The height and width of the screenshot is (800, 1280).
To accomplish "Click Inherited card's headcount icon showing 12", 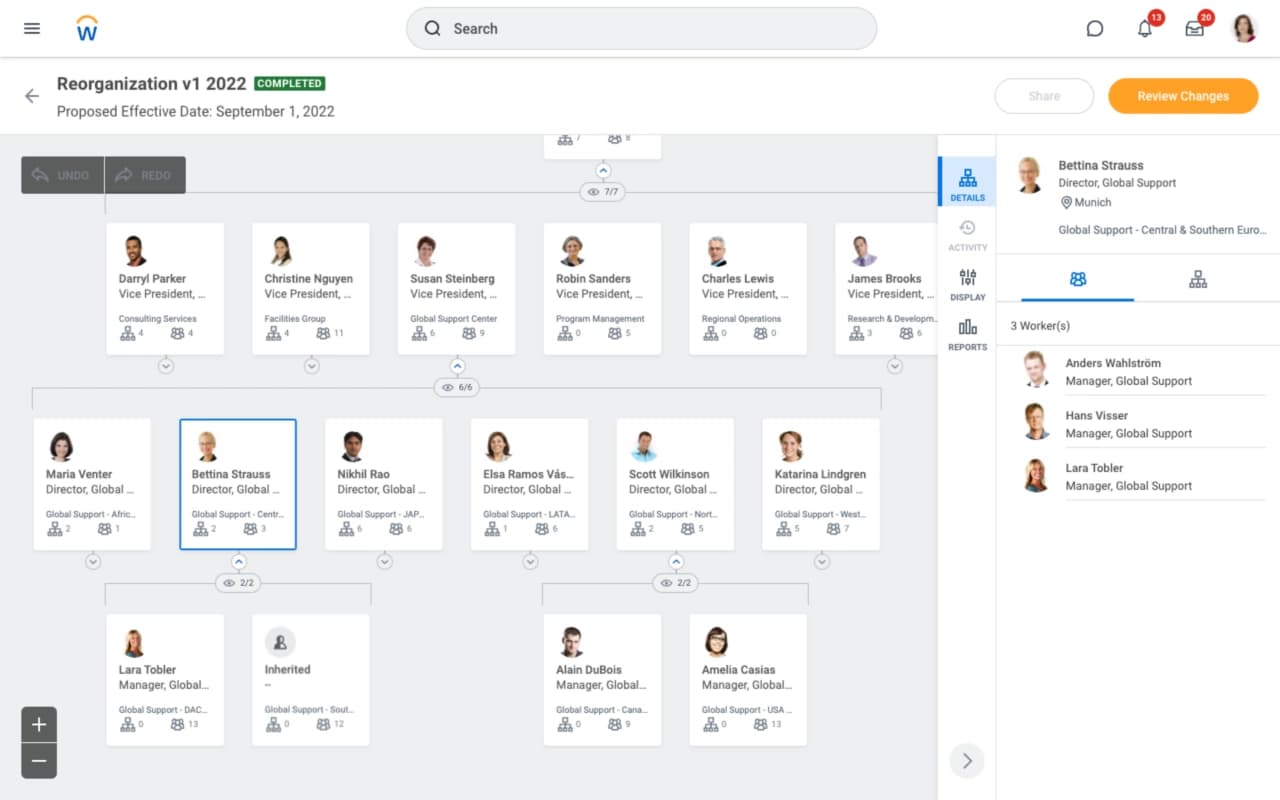I will [323, 725].
